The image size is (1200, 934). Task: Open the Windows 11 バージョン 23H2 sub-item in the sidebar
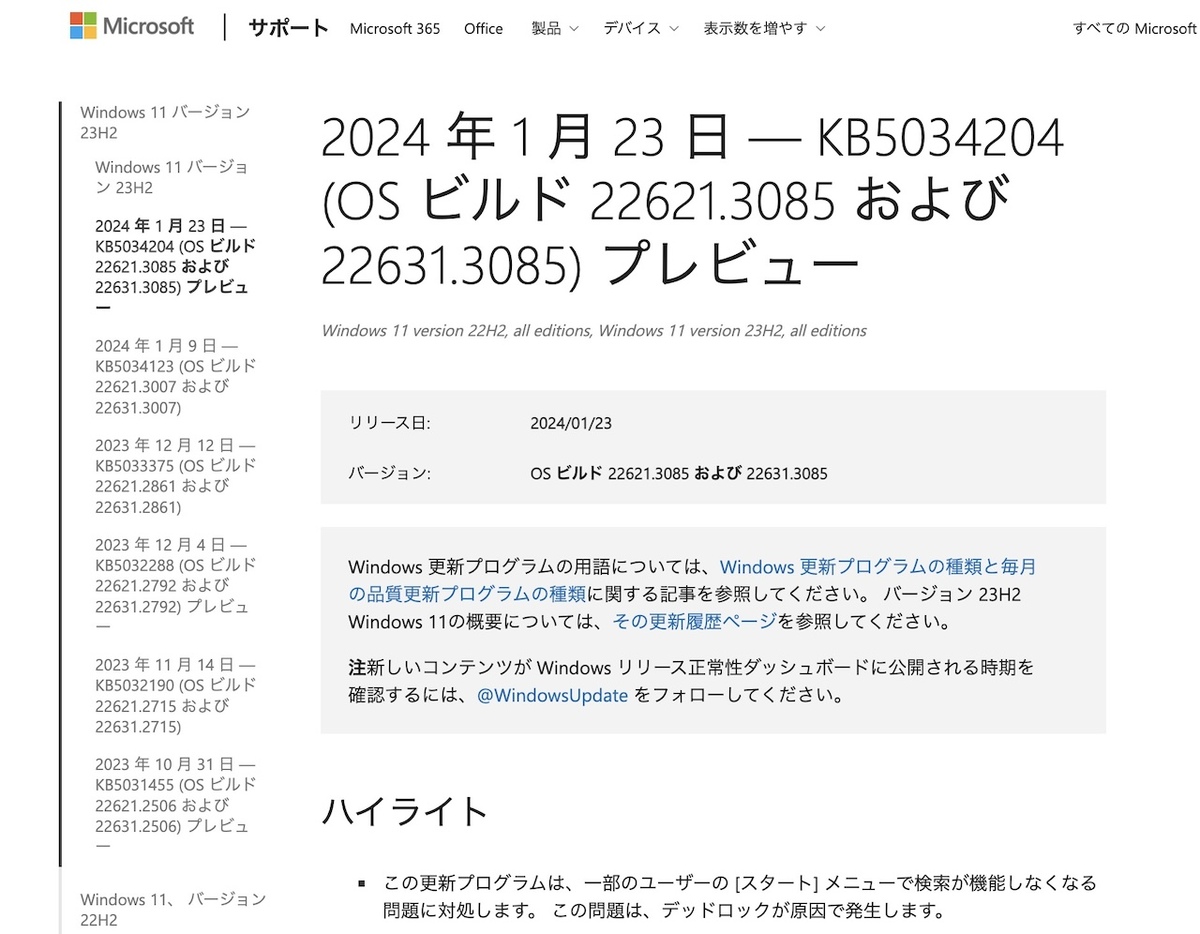coord(172,177)
